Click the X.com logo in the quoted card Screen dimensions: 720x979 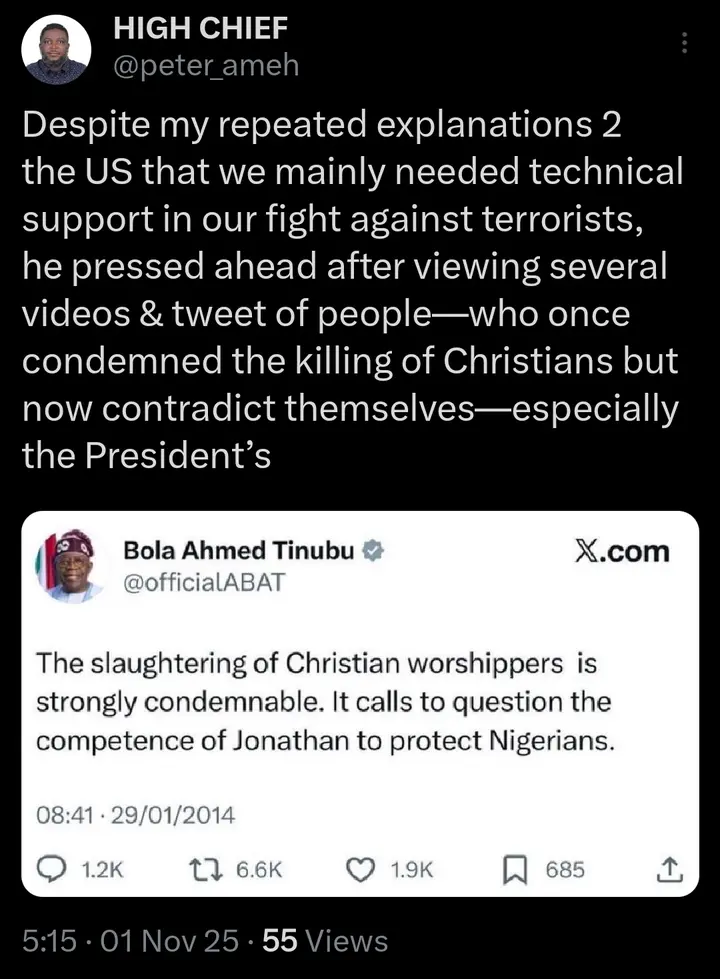point(622,551)
